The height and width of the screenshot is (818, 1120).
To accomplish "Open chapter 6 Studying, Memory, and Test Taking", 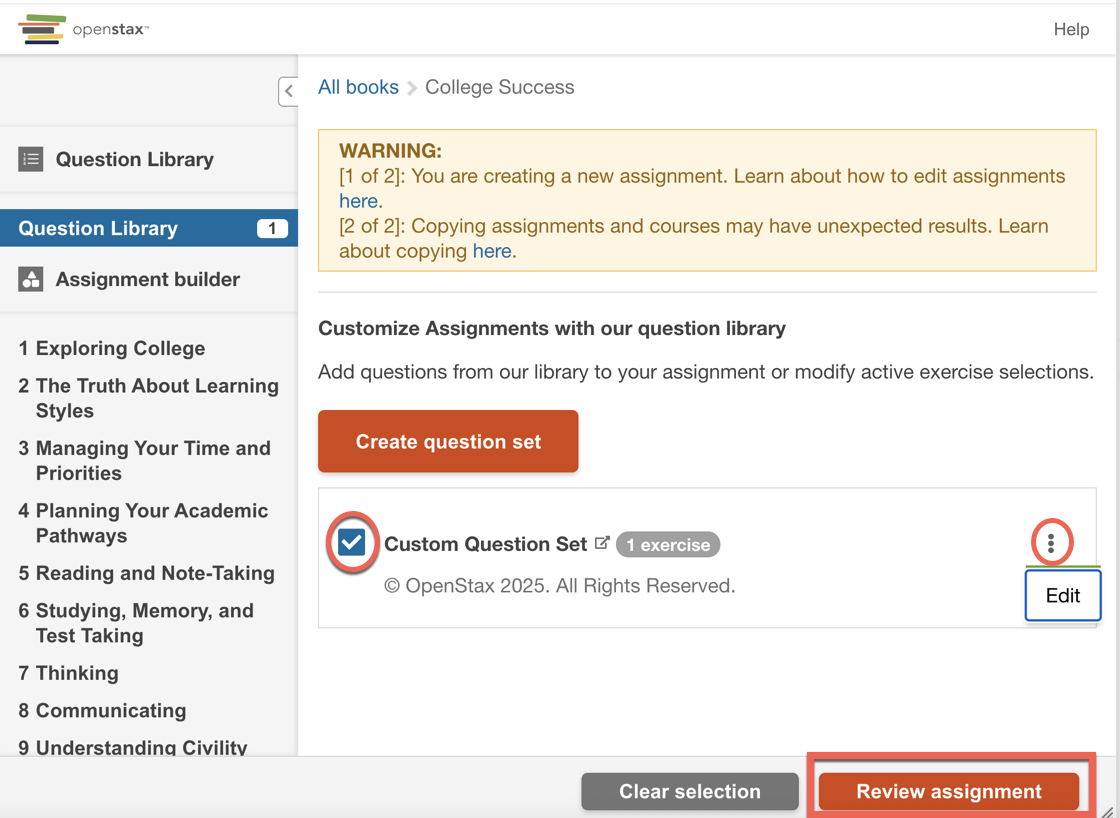I will (x=136, y=623).
